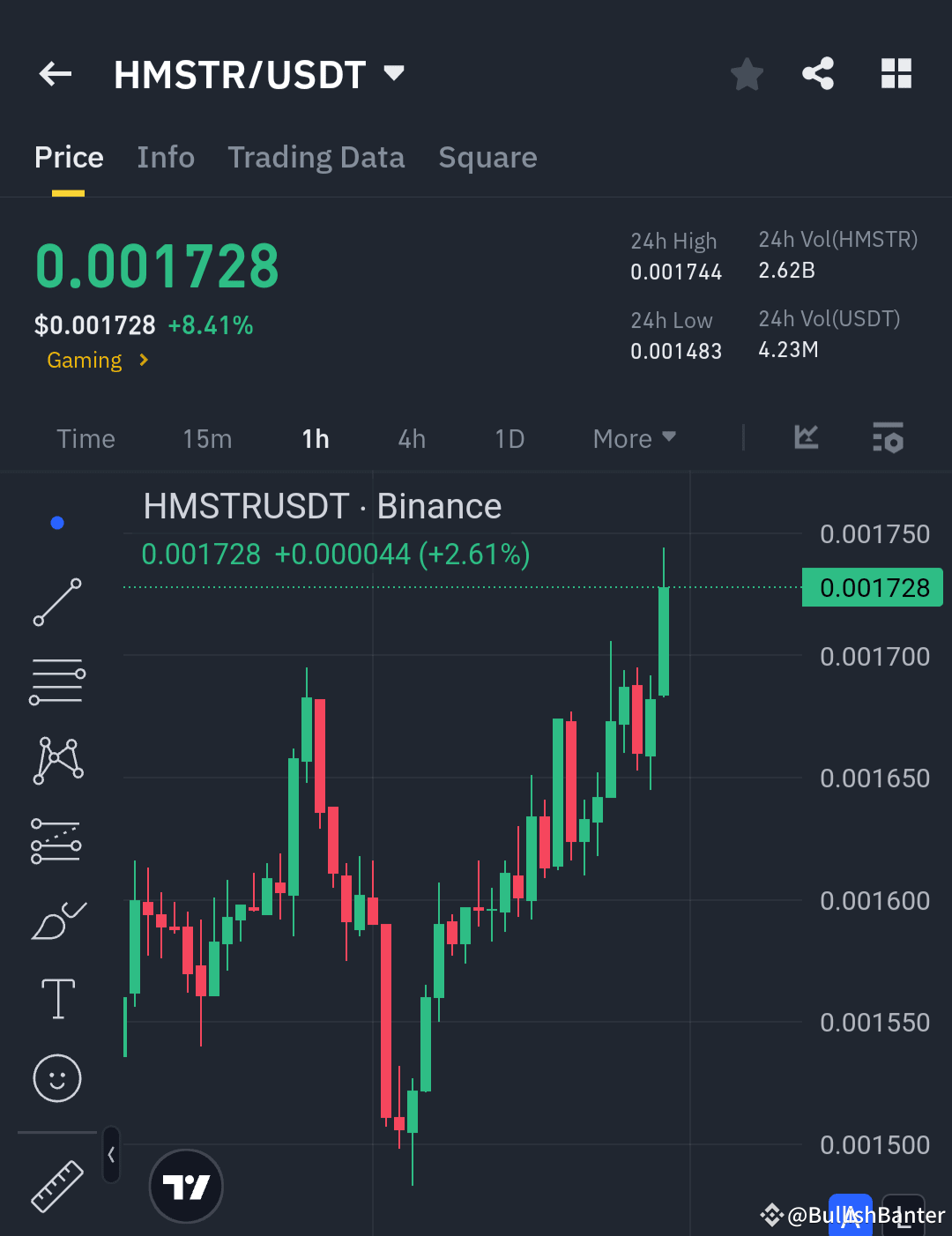Select the trend line drawing tool
952x1236 pixels.
(x=56, y=602)
